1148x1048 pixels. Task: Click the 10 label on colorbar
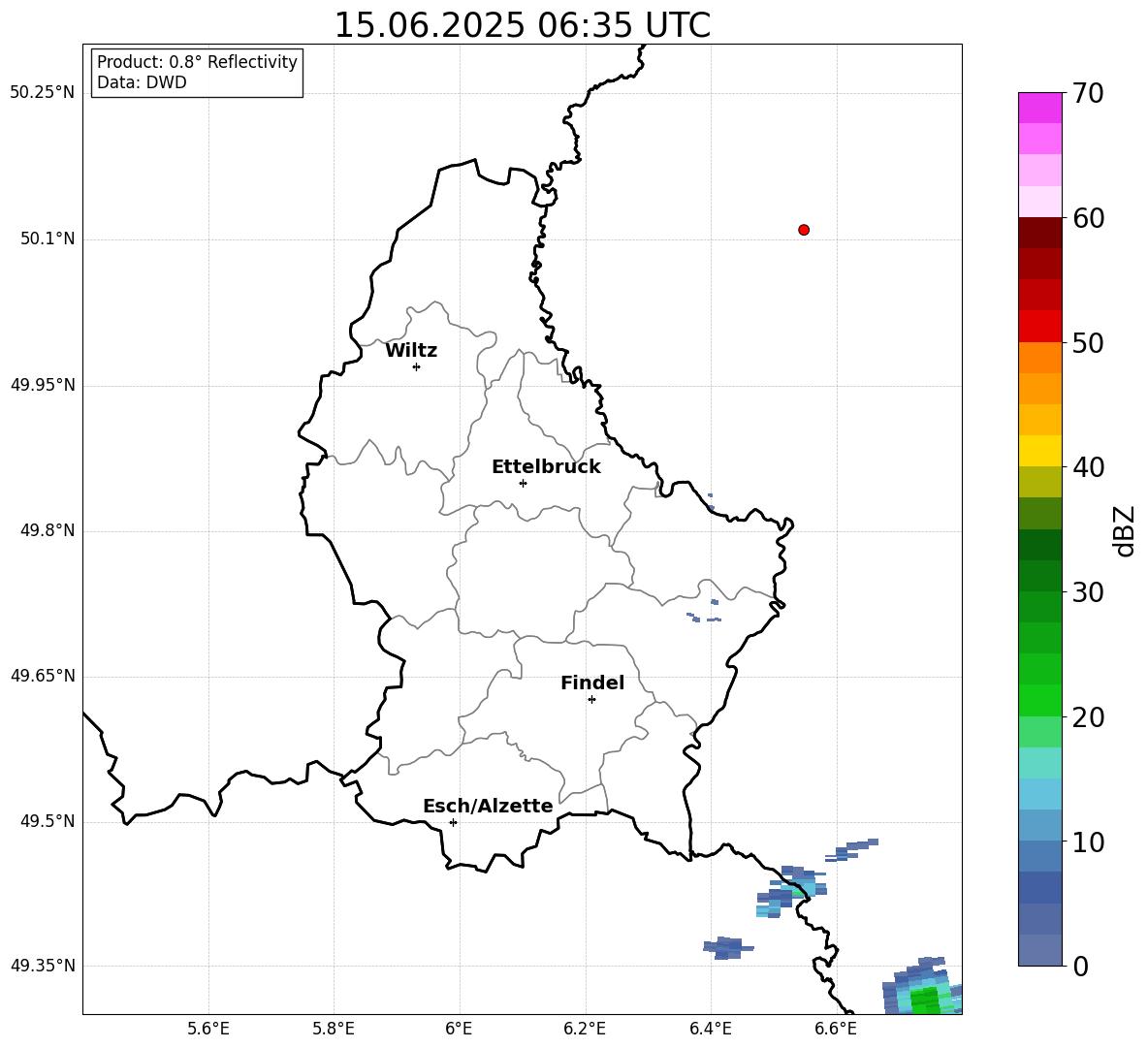(1088, 842)
